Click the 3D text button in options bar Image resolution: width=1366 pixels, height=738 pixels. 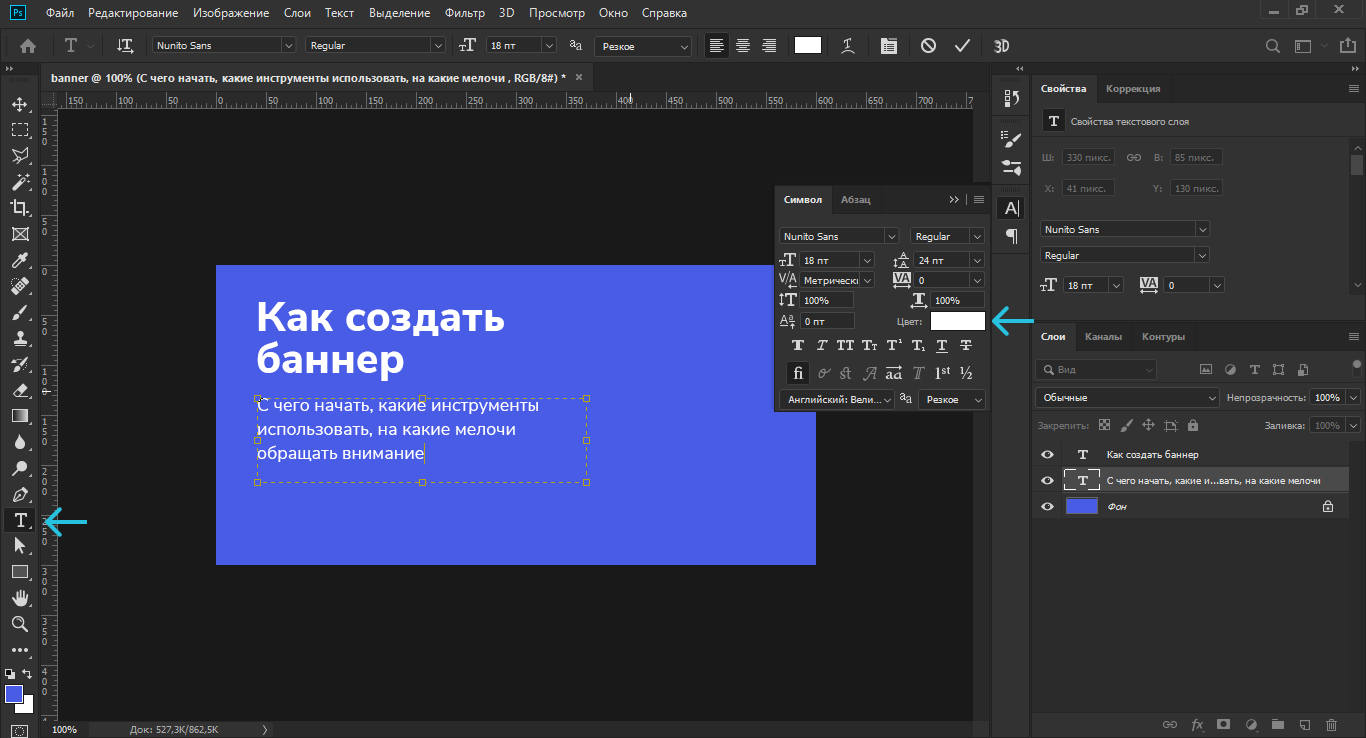click(x=1002, y=46)
